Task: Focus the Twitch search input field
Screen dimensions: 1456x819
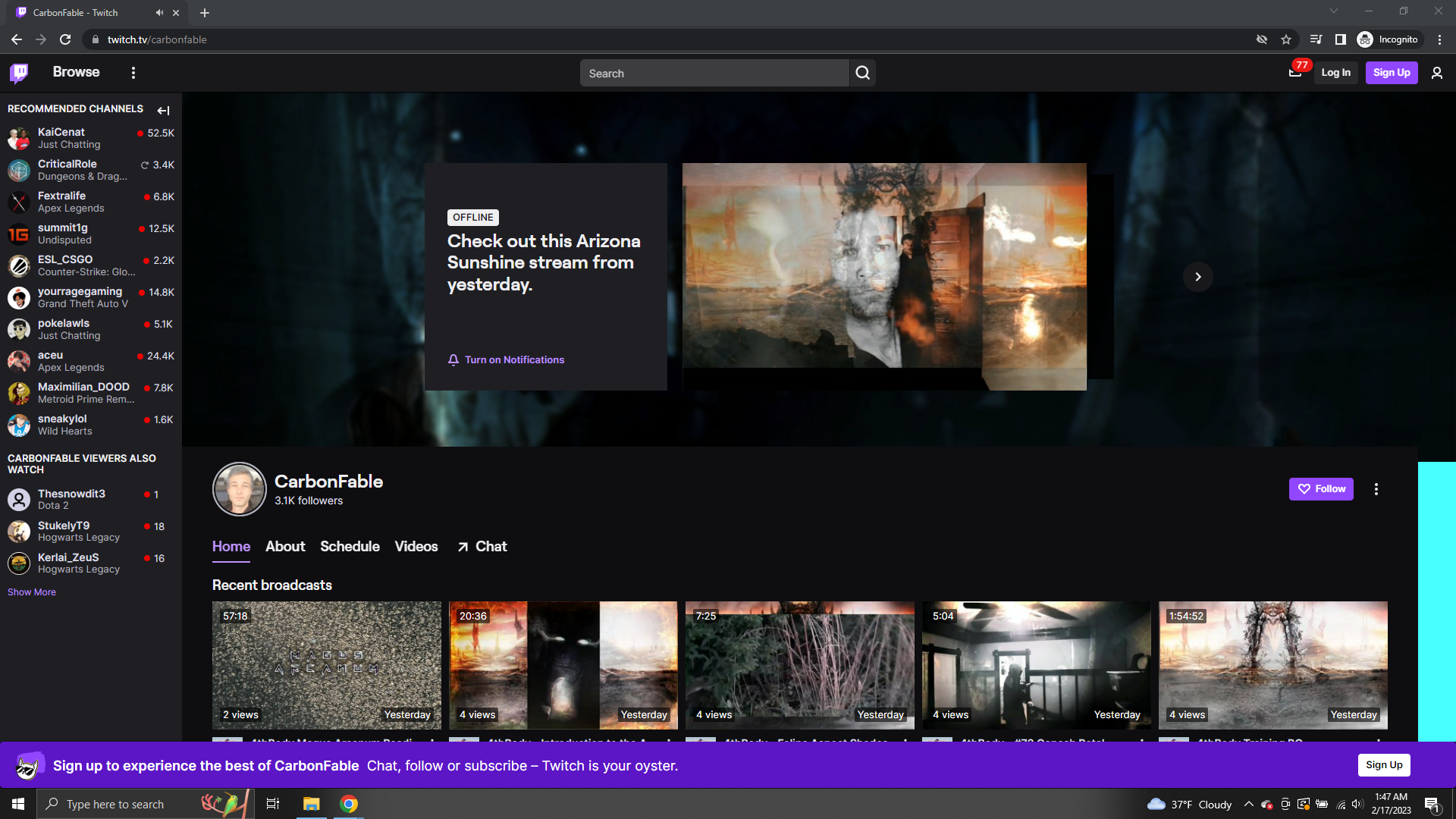Action: (x=713, y=73)
